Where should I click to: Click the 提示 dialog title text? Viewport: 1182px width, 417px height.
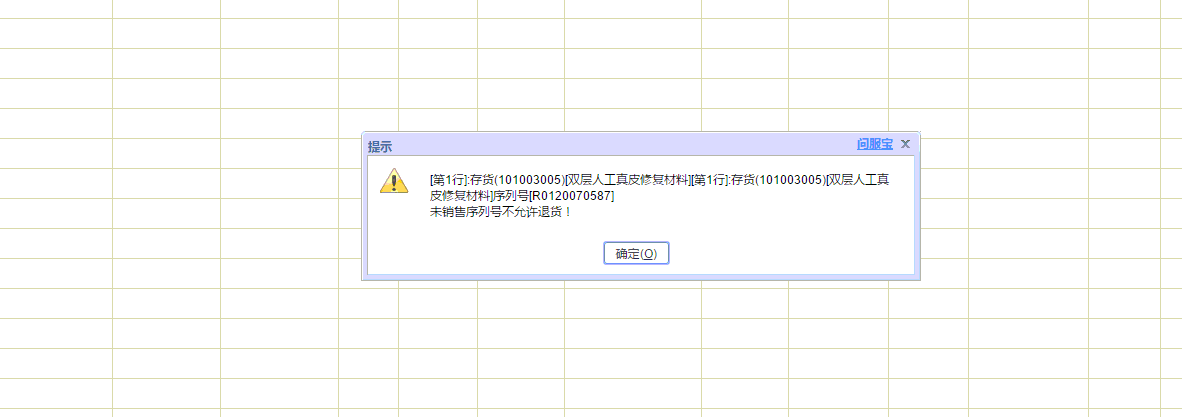pyautogui.click(x=380, y=146)
